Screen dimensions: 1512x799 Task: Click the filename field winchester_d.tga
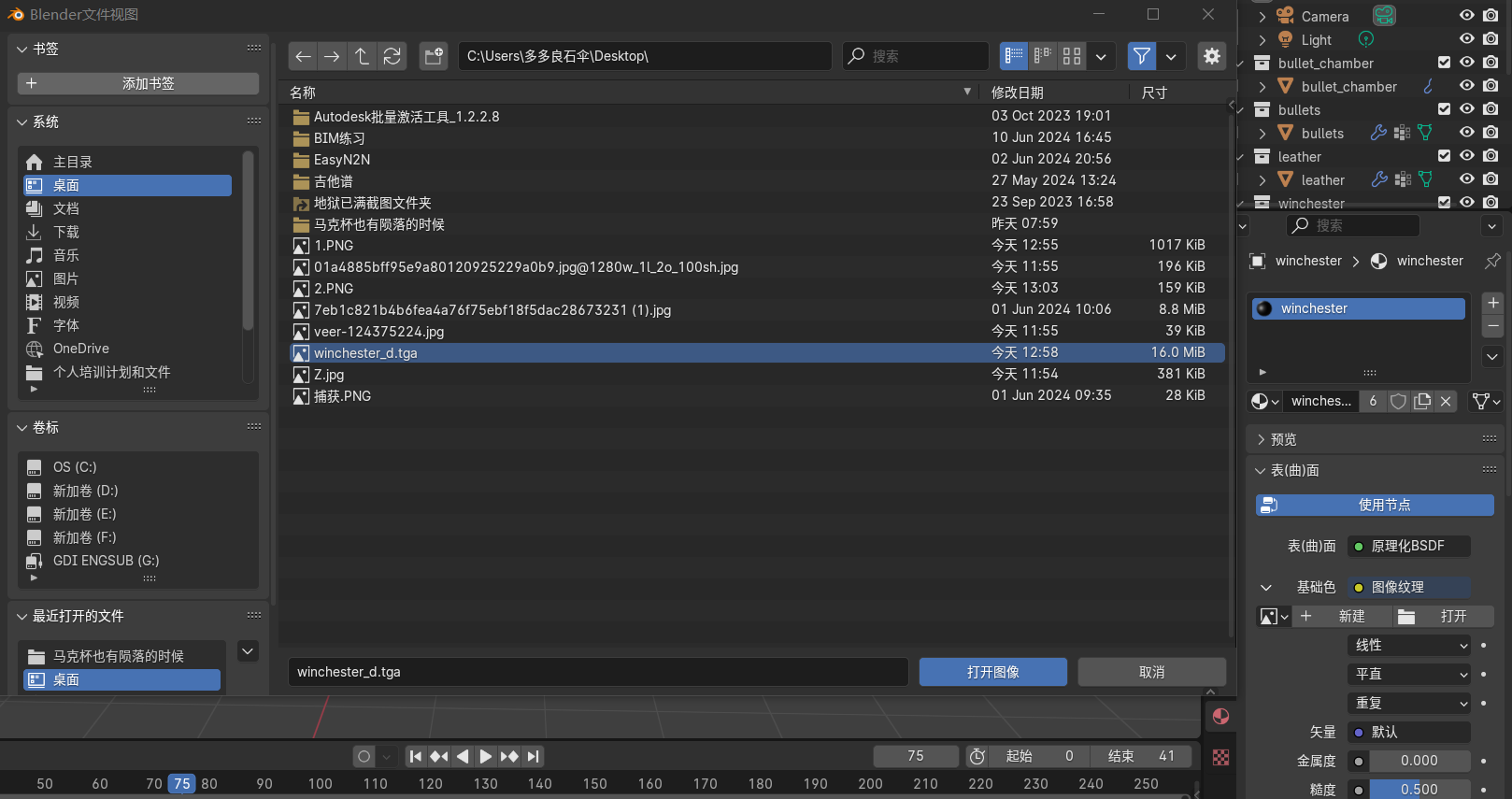598,672
